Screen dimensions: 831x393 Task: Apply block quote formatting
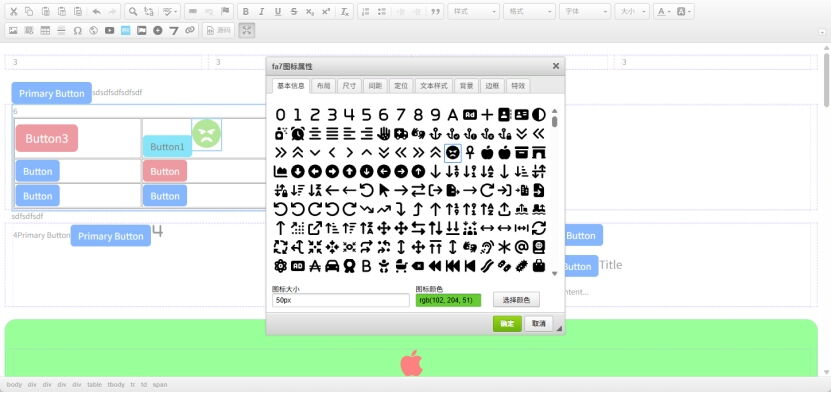(x=436, y=12)
